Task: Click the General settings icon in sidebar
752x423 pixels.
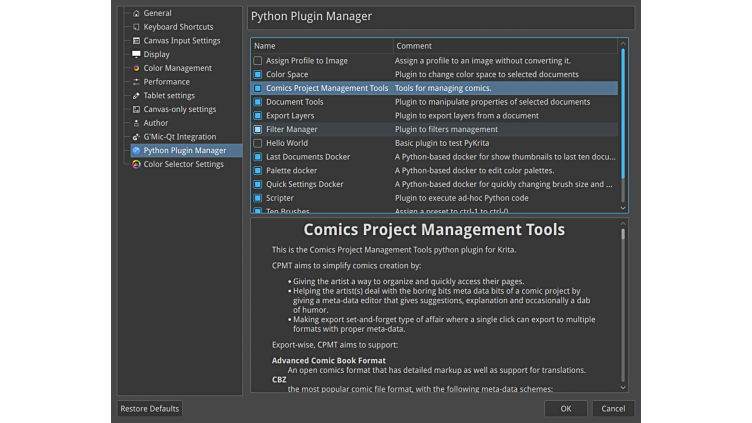Action: pyautogui.click(x=136, y=13)
